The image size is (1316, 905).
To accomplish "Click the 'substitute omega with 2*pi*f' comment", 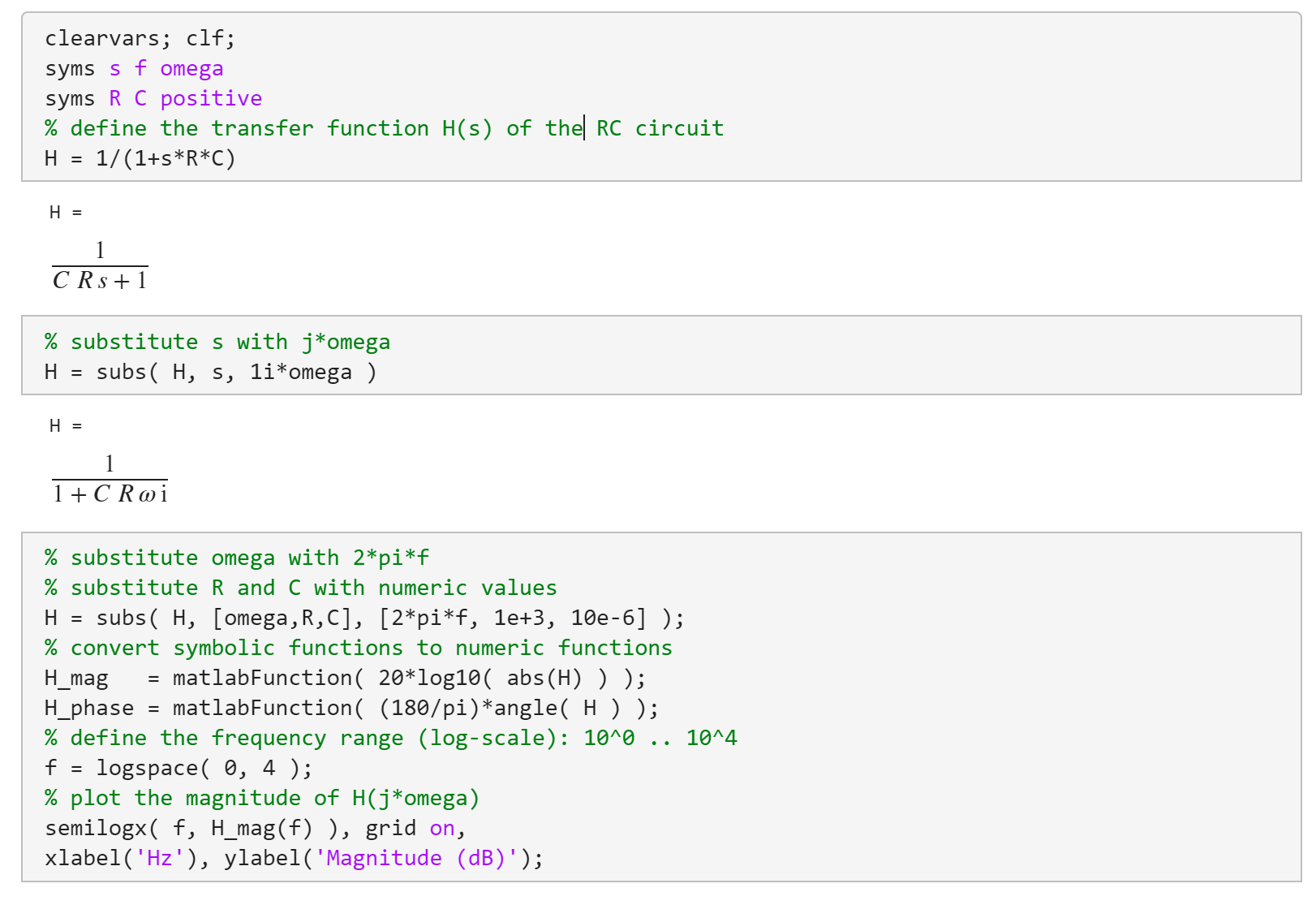I will point(237,558).
